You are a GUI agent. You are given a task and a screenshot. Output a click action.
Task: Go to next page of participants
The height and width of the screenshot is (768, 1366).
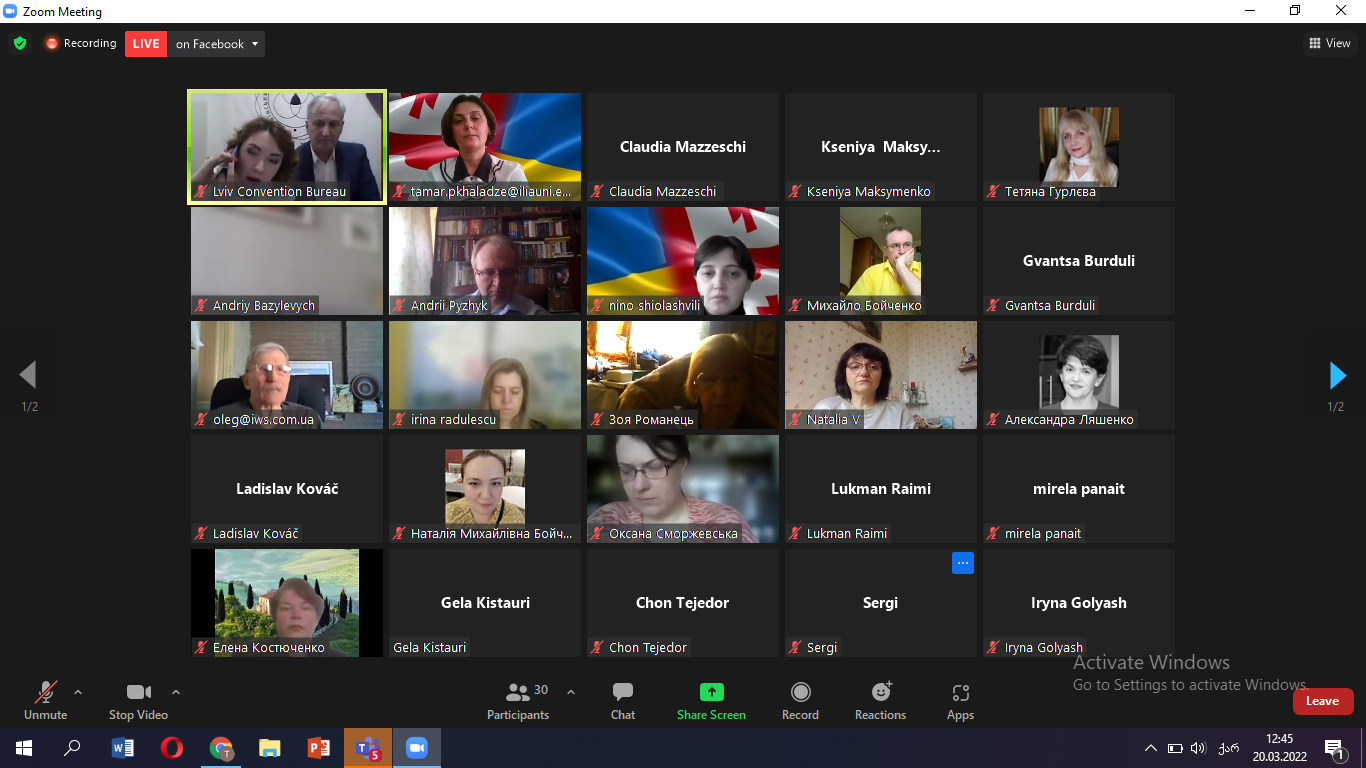click(1337, 375)
